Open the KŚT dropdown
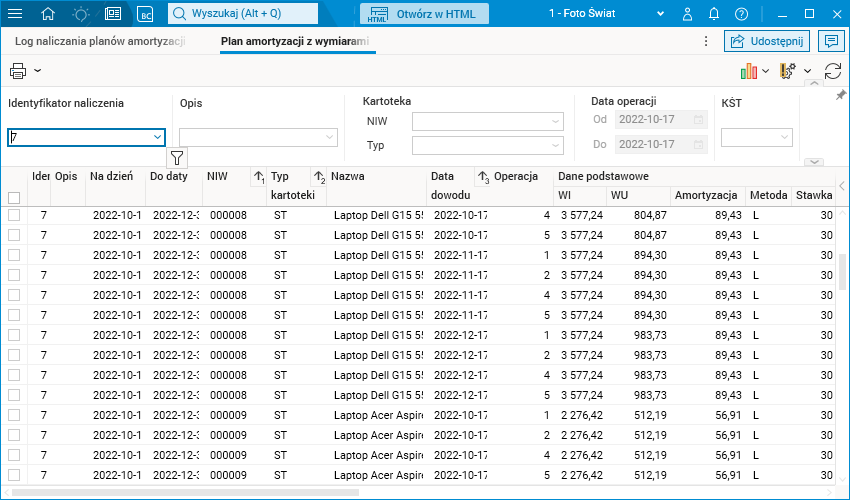The height and width of the screenshot is (500, 850). pos(784,138)
